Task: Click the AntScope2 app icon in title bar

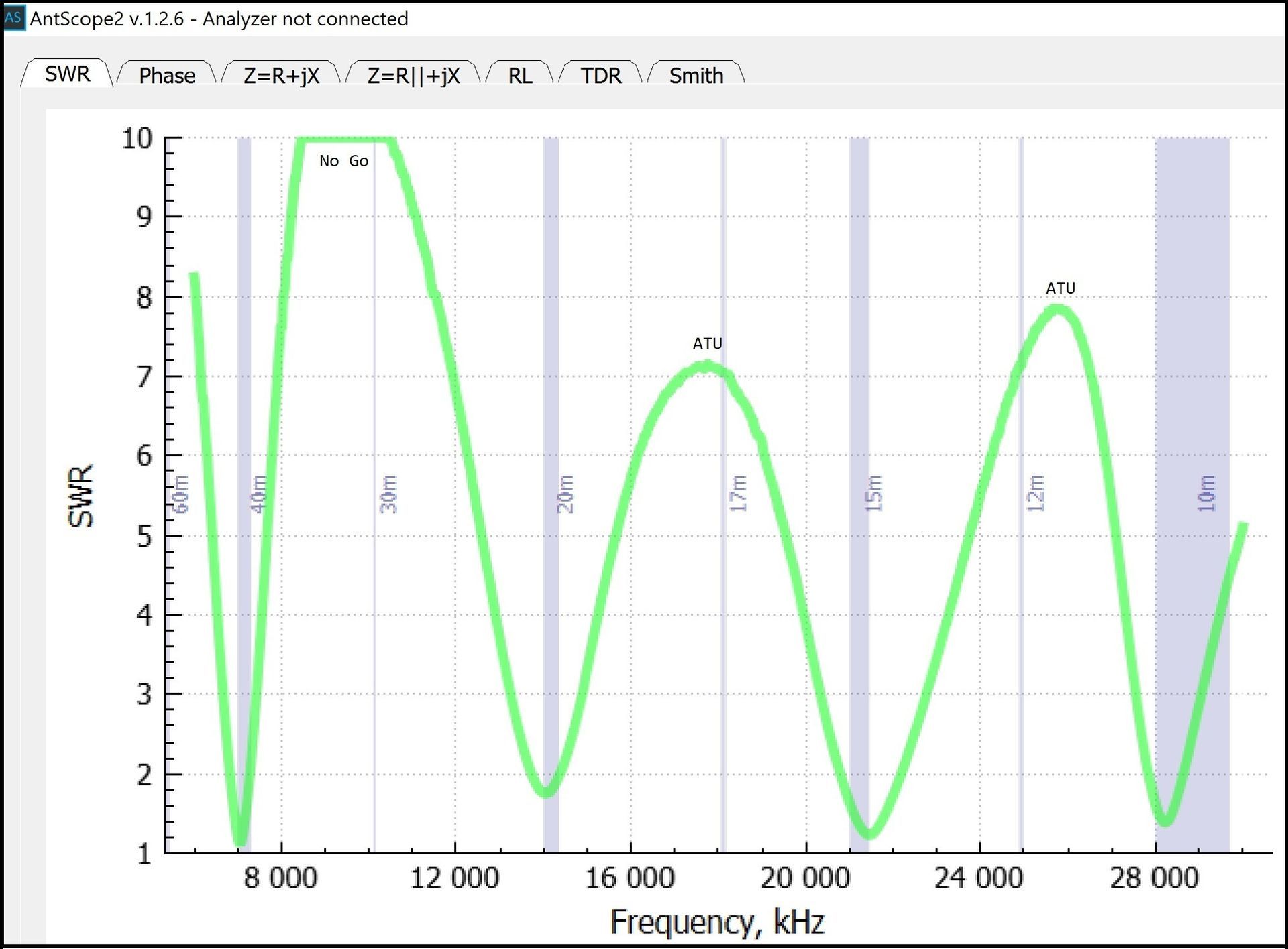Action: [x=13, y=17]
